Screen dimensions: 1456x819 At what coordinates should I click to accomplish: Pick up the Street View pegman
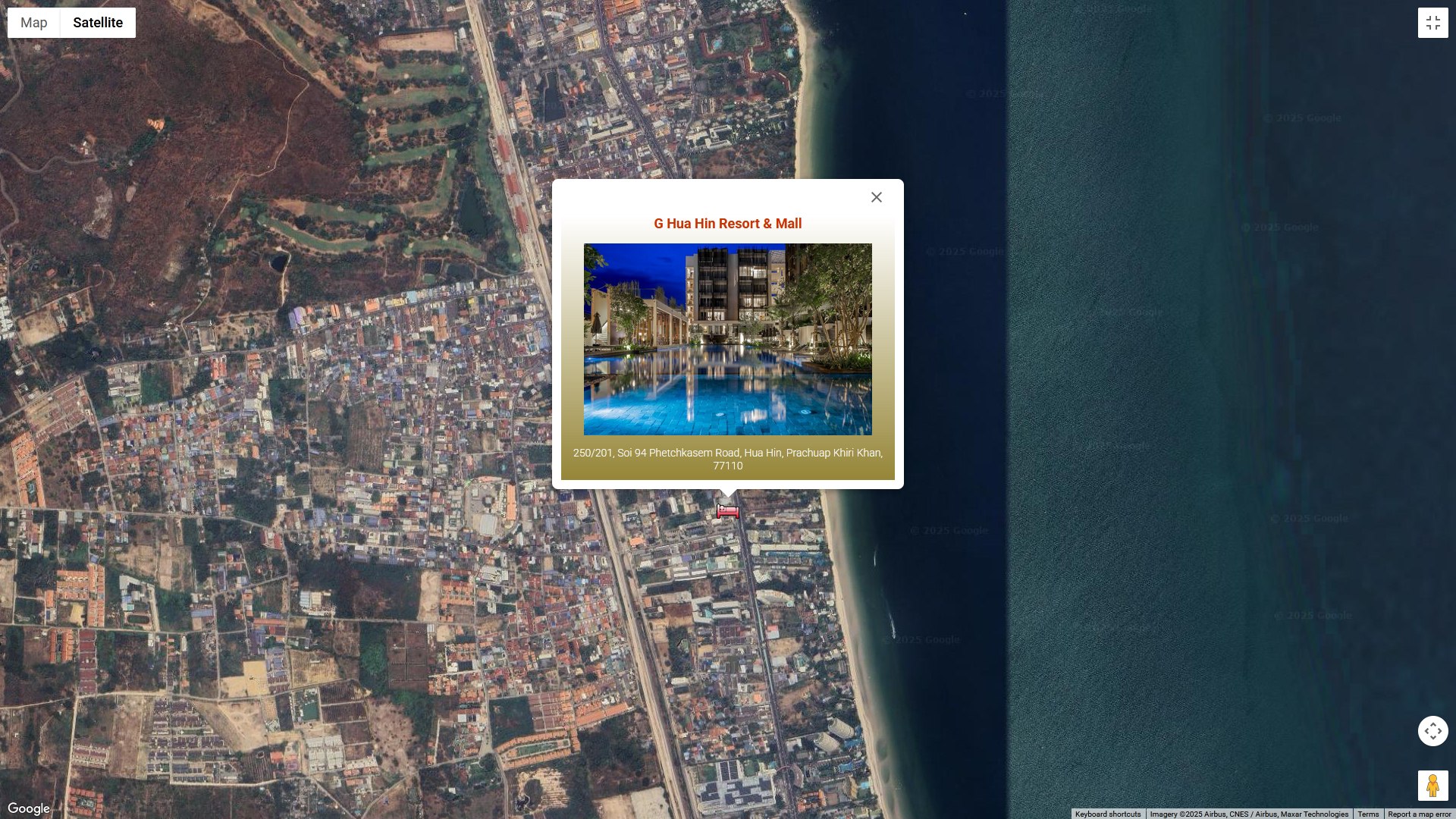click(1432, 786)
